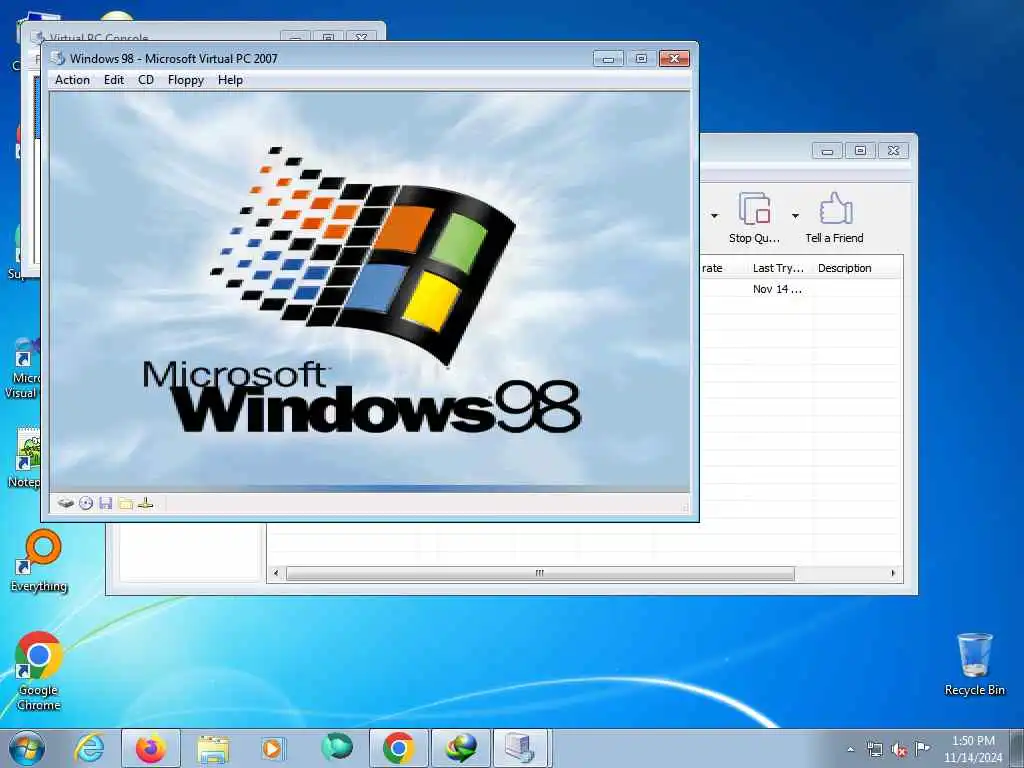Screen dimensions: 1024x768
Task: Click the green globe app in taskbar
Action: pyautogui.click(x=336, y=747)
